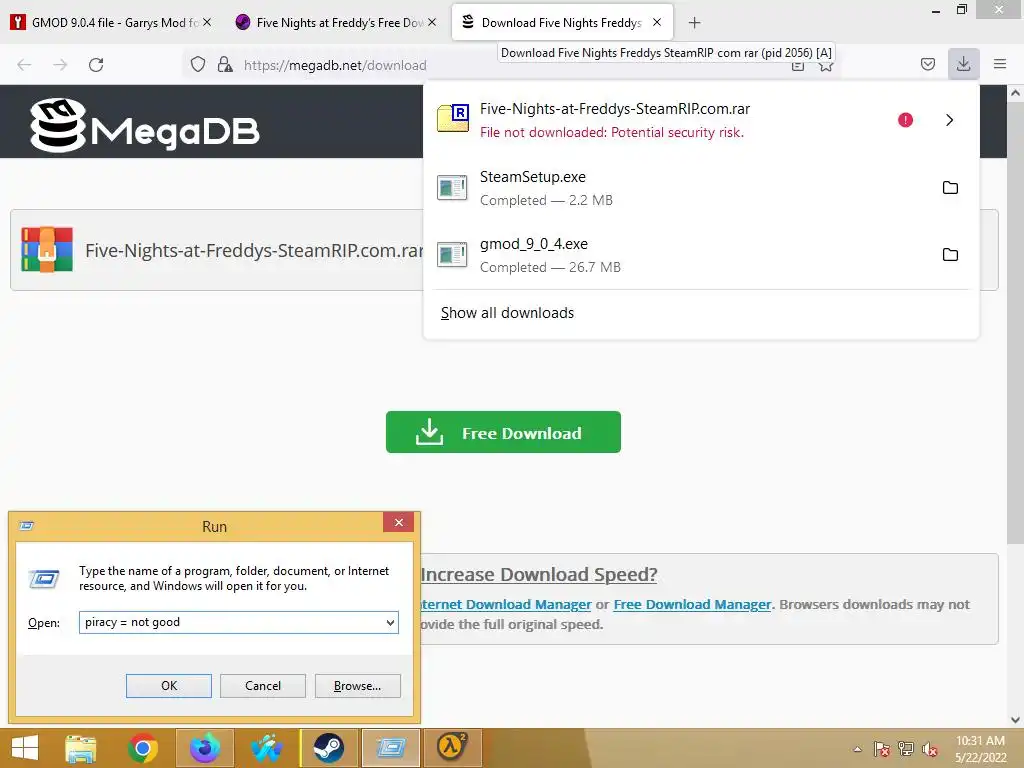Screen dimensions: 1024x768
Task: Click the red security warning badge
Action: coord(905,120)
